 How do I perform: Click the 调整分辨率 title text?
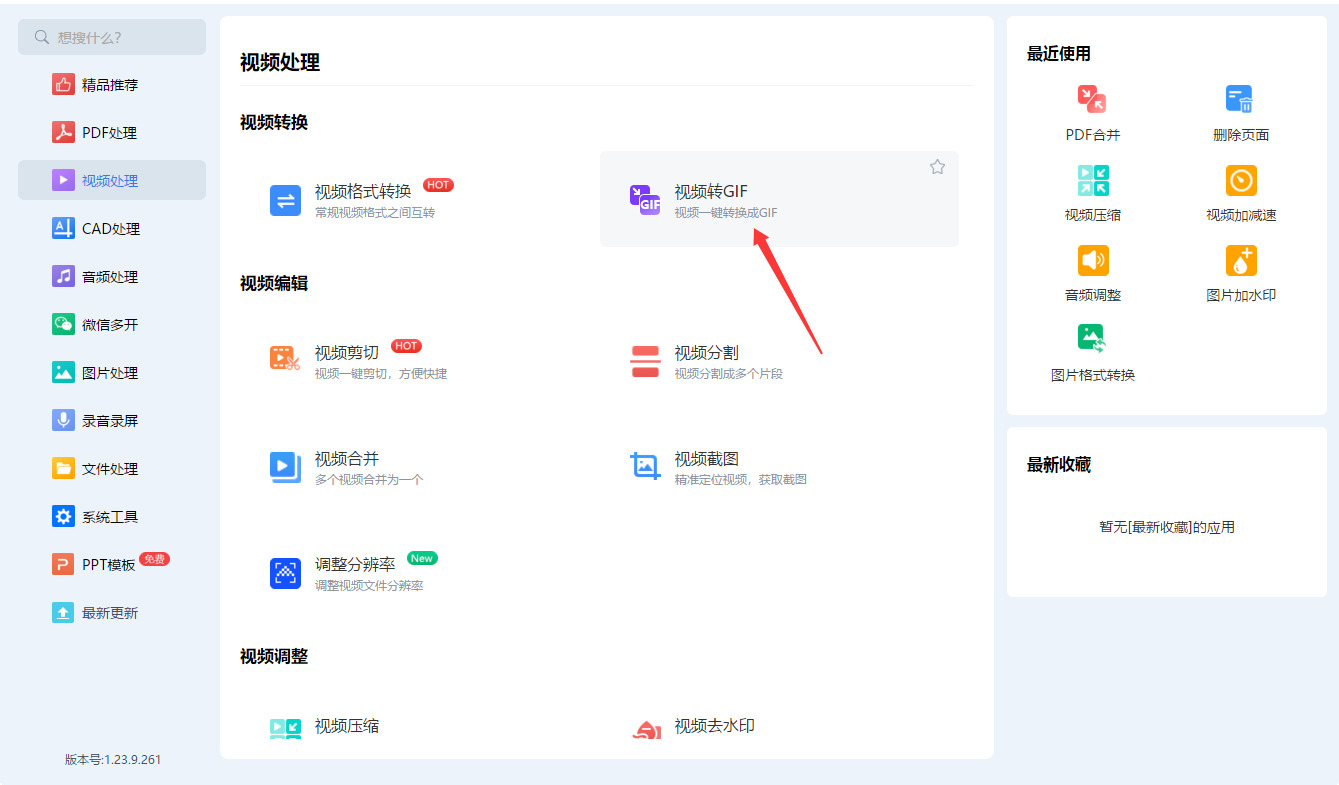355,565
